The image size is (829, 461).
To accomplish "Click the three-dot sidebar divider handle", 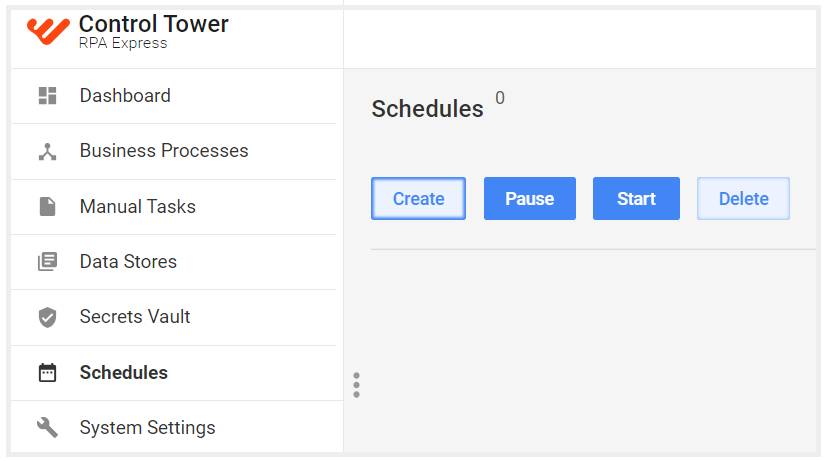I will 356,385.
